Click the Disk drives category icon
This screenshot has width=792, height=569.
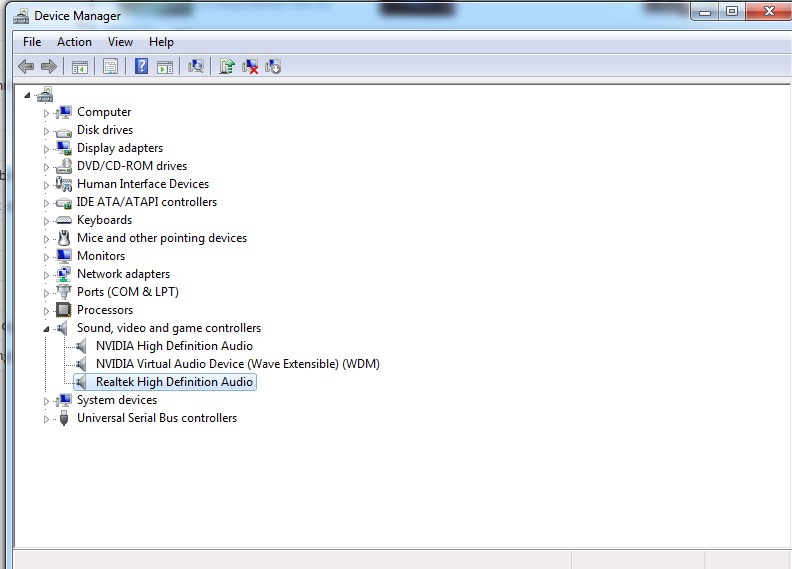point(64,131)
